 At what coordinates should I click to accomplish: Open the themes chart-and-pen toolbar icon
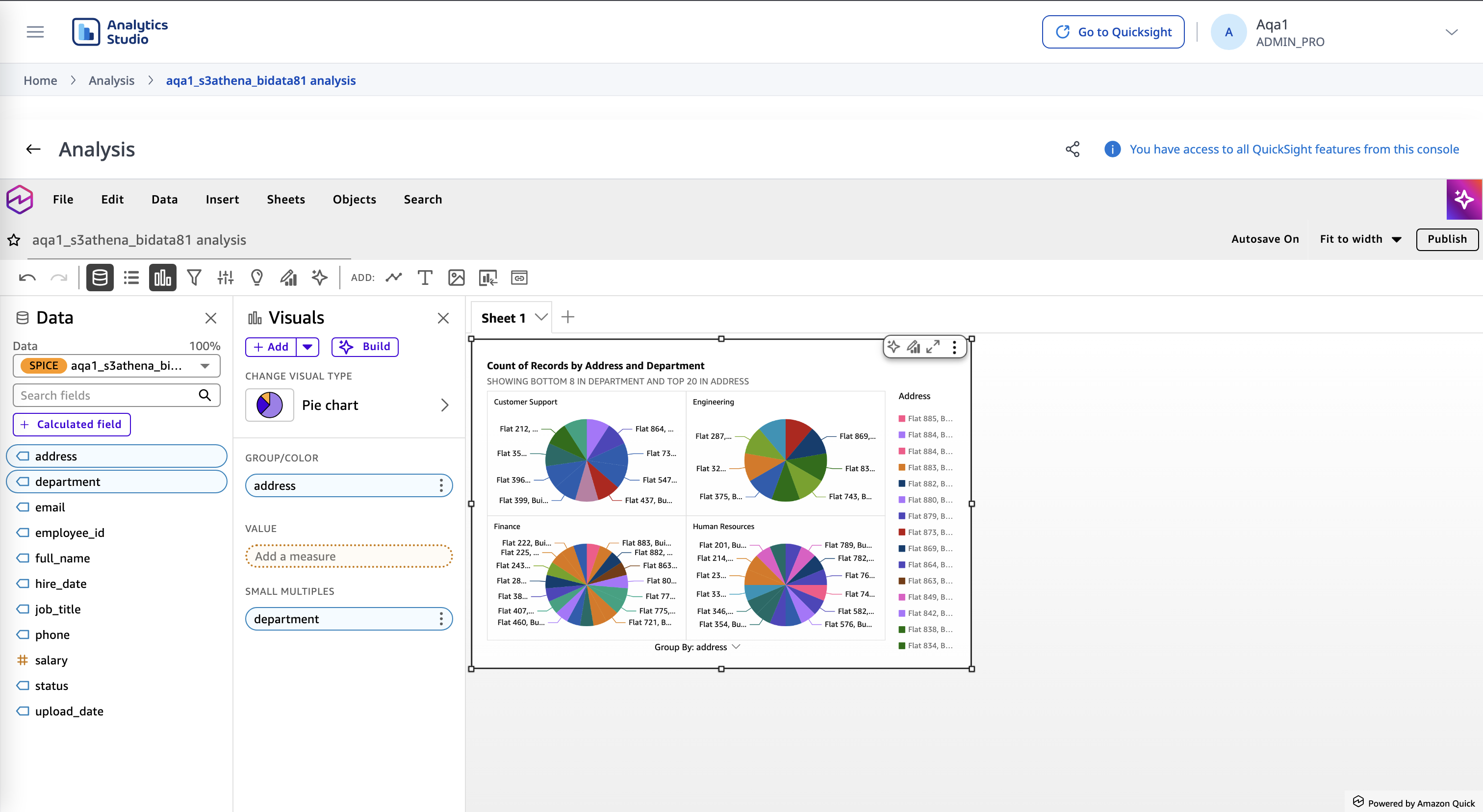[x=288, y=278]
